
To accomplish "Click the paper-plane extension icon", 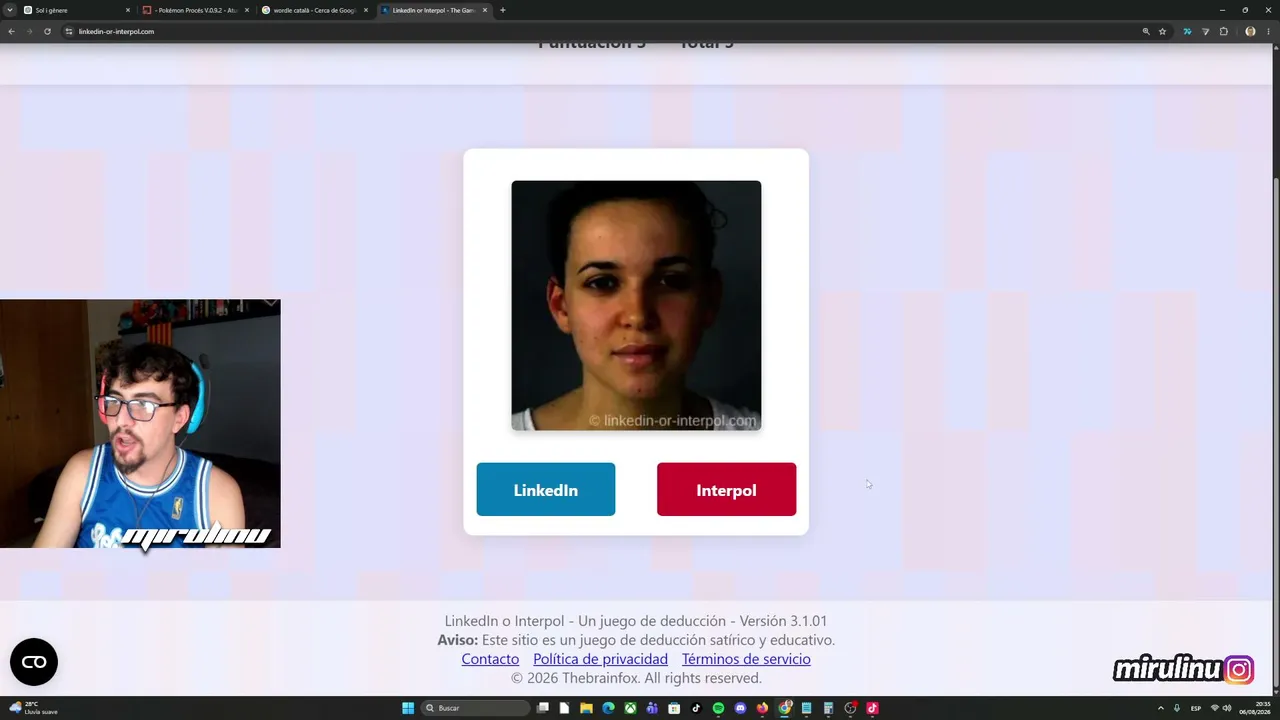I will [1205, 31].
